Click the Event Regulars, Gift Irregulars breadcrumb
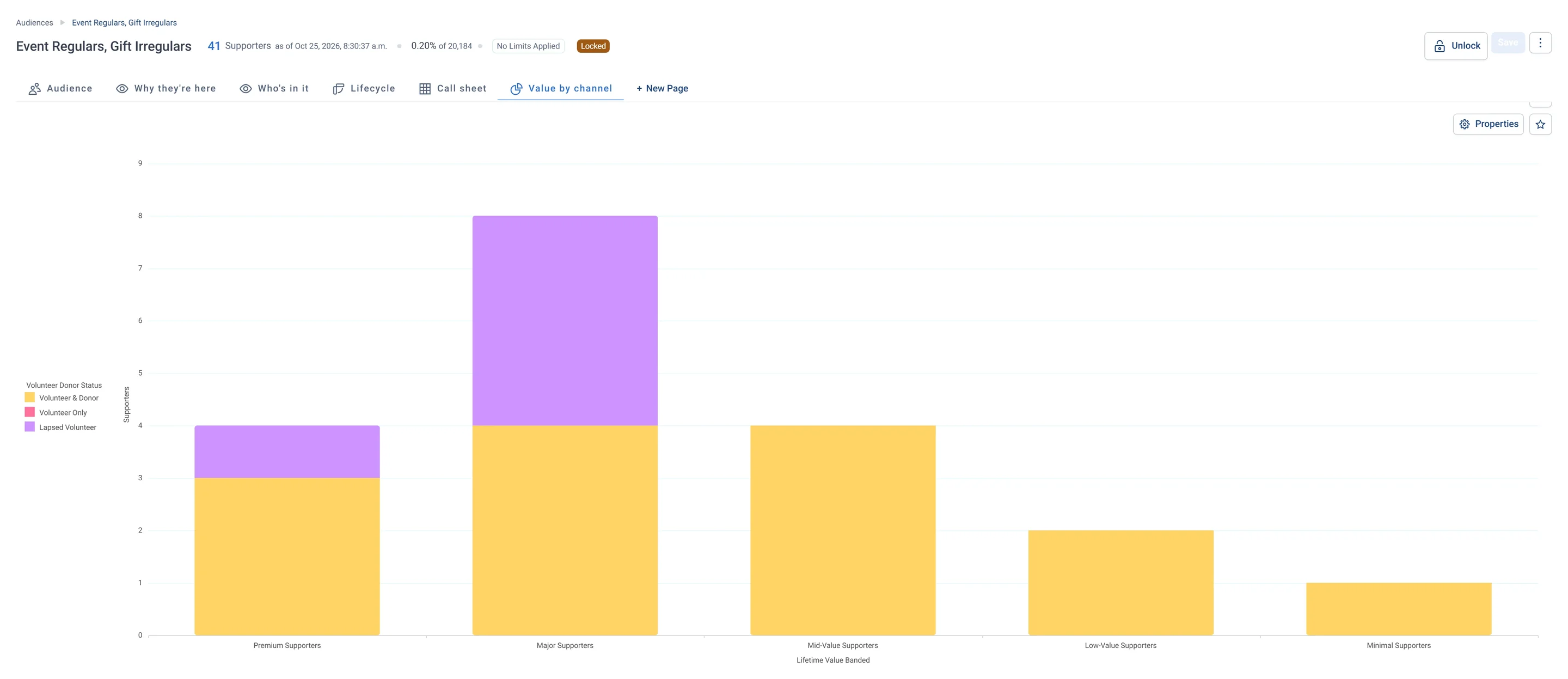The height and width of the screenshot is (679, 1568). 124,22
